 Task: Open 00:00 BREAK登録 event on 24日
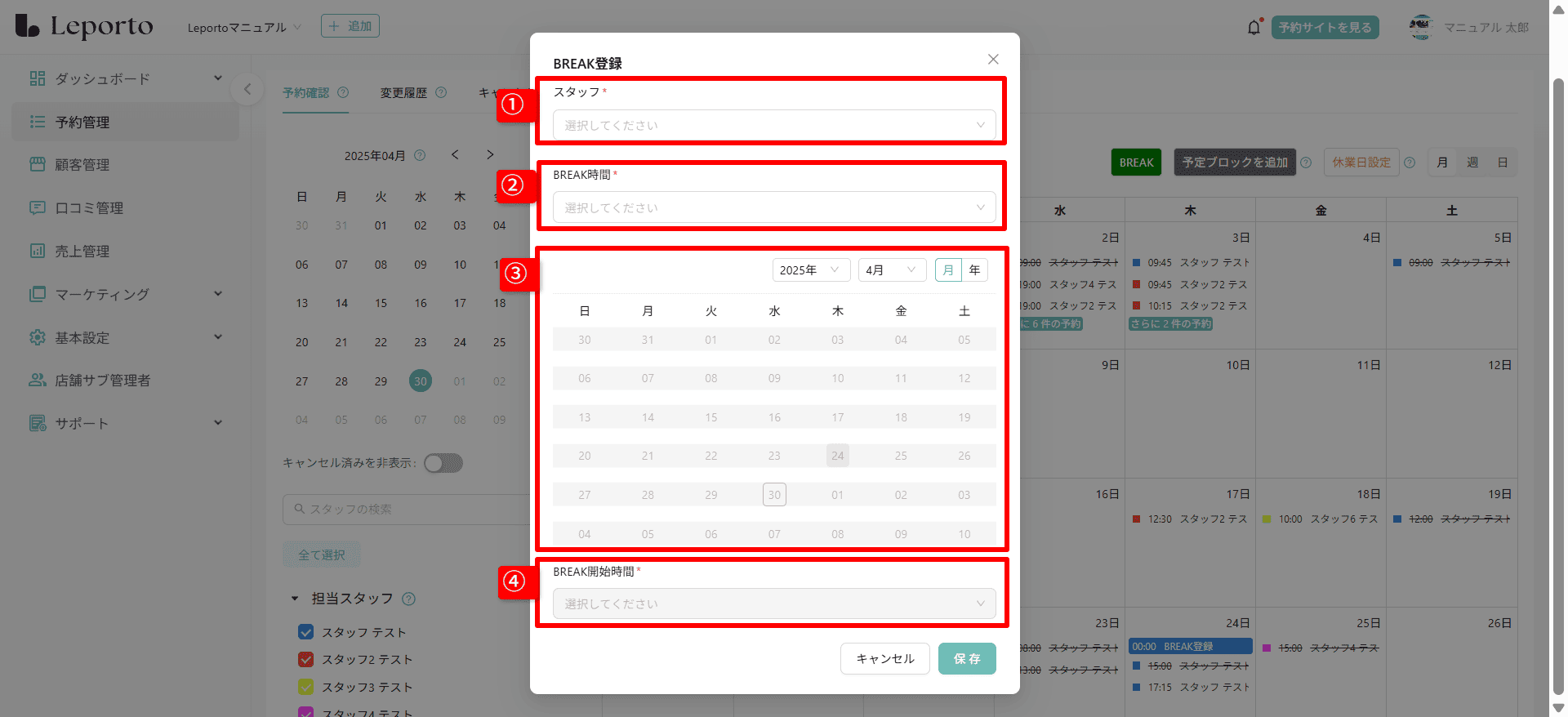point(1191,646)
